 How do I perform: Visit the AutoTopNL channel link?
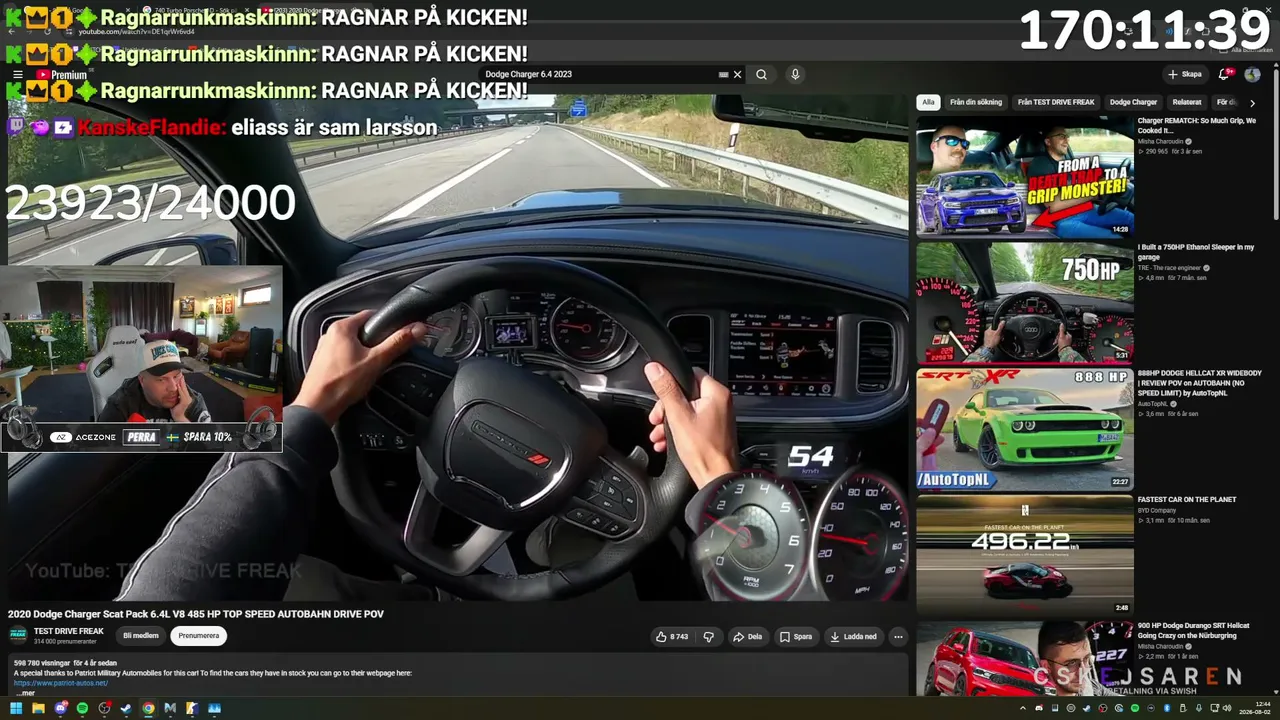click(1155, 404)
